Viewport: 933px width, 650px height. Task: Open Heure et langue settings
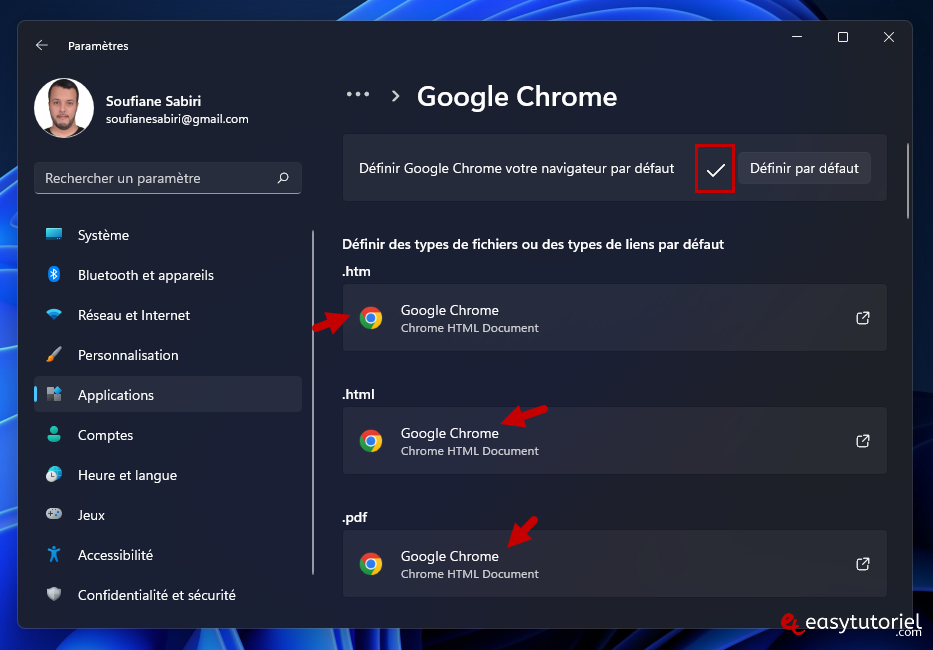[168, 475]
